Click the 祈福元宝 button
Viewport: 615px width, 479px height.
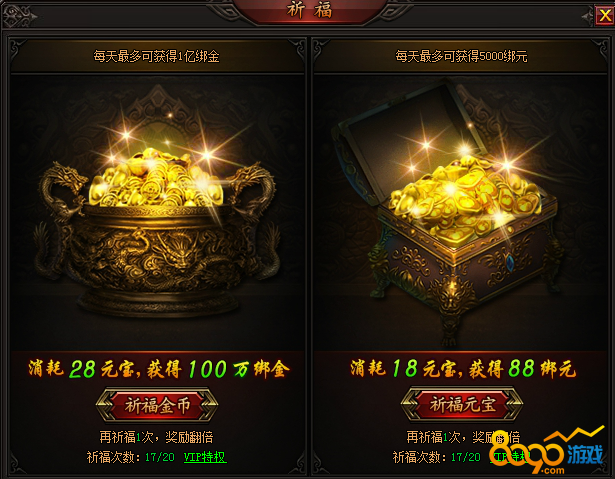point(462,404)
